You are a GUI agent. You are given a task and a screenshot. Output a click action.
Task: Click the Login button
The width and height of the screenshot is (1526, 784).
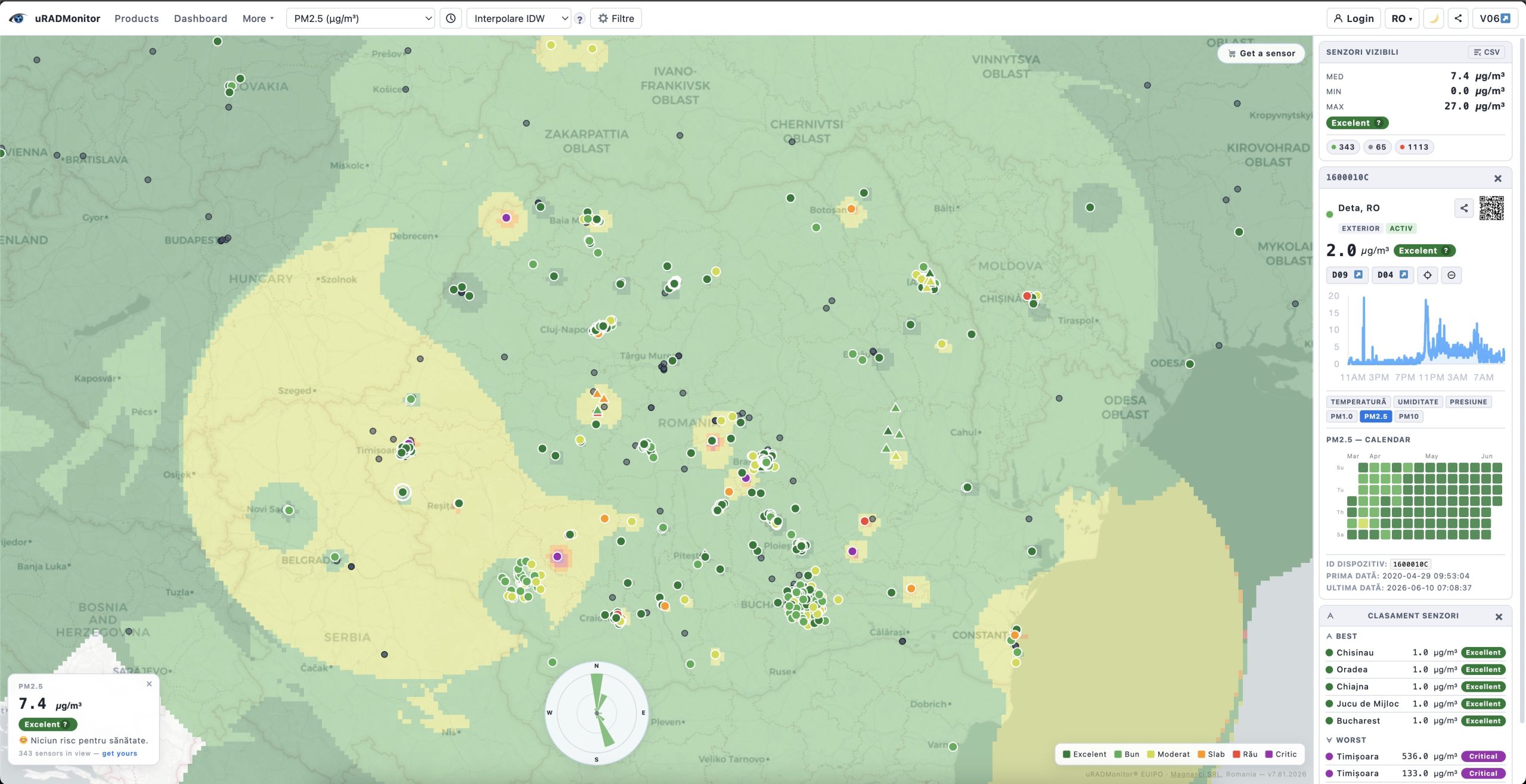pyautogui.click(x=1353, y=18)
